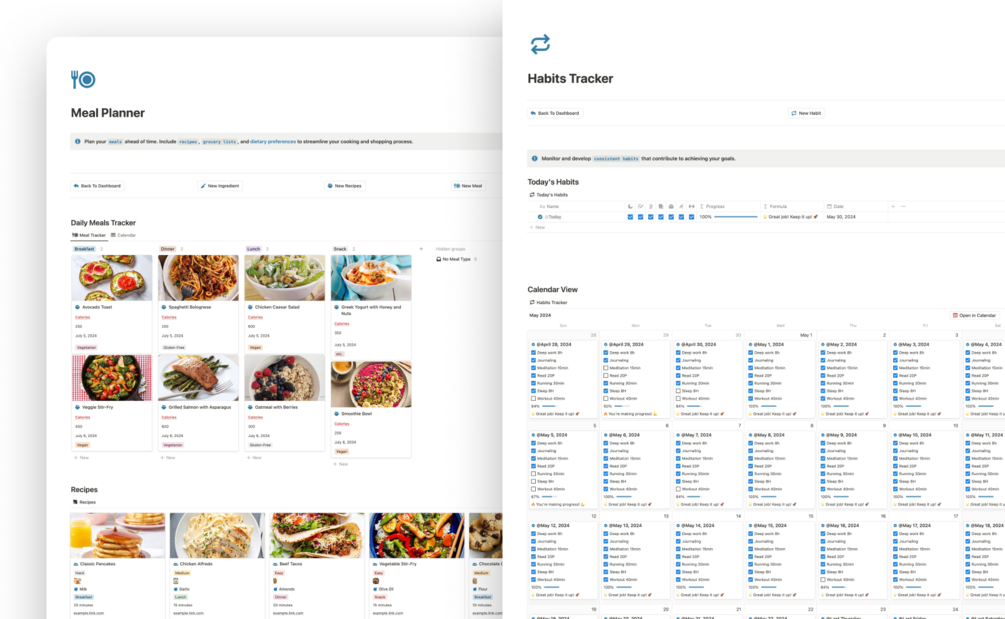Click the plus icon to add table property

[893, 206]
